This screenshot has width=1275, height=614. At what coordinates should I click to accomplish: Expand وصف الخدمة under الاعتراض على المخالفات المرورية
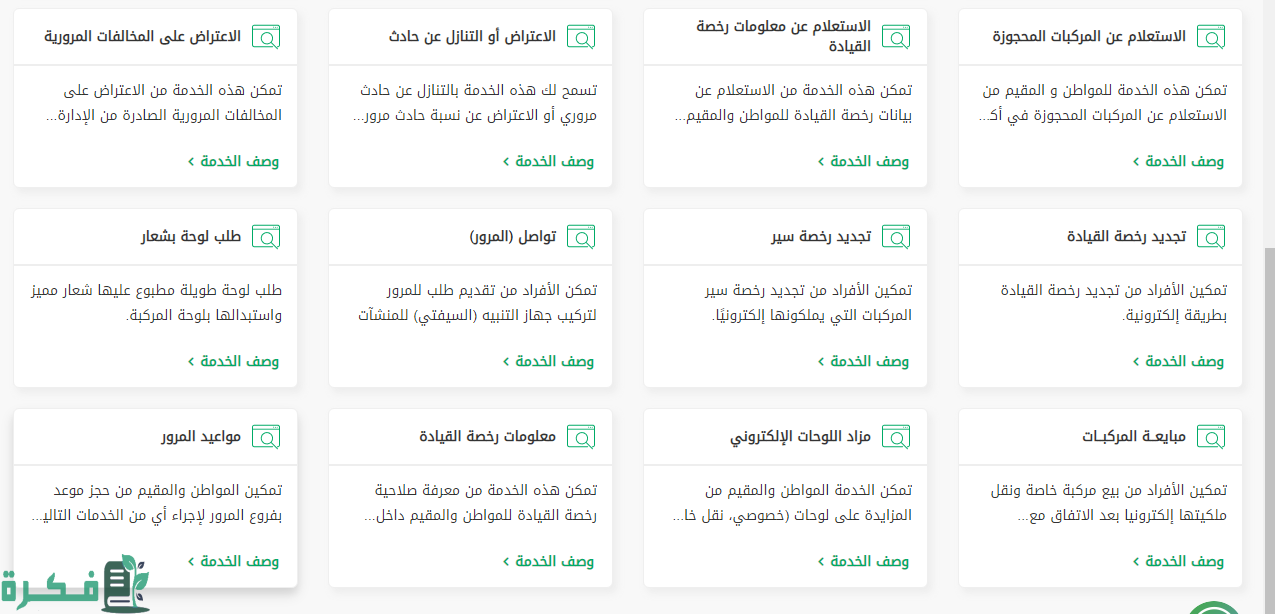point(233,161)
